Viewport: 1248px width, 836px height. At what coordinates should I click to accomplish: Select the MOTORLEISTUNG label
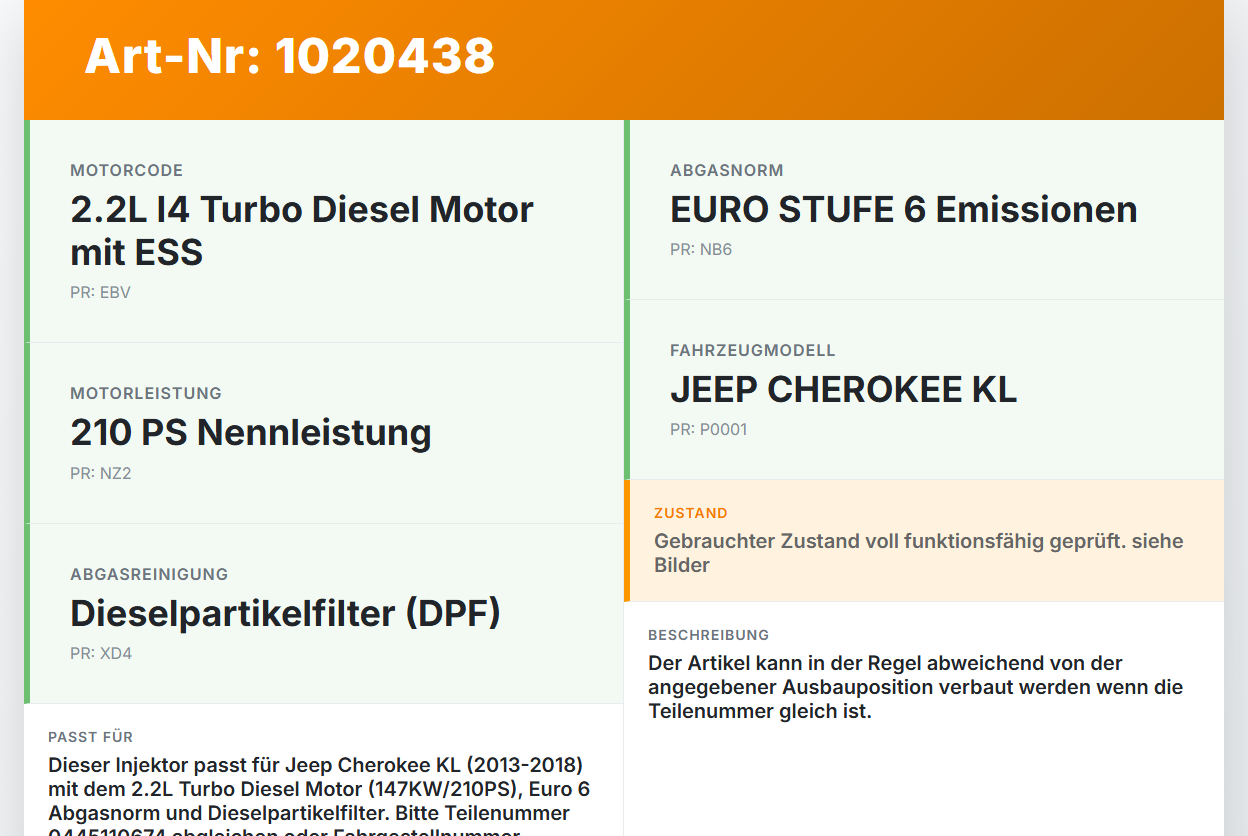pos(146,394)
